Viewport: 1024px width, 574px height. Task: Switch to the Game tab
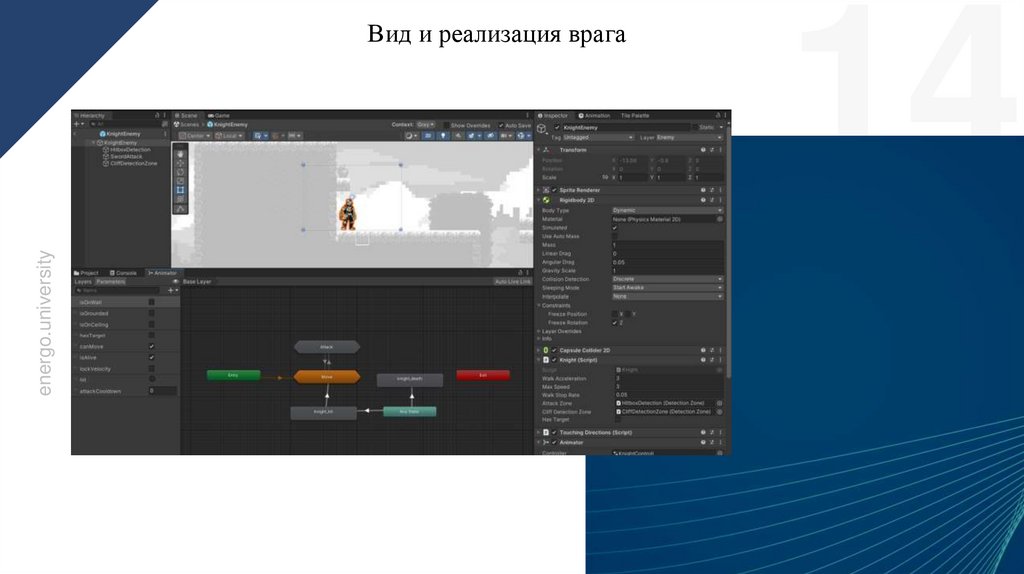click(219, 116)
